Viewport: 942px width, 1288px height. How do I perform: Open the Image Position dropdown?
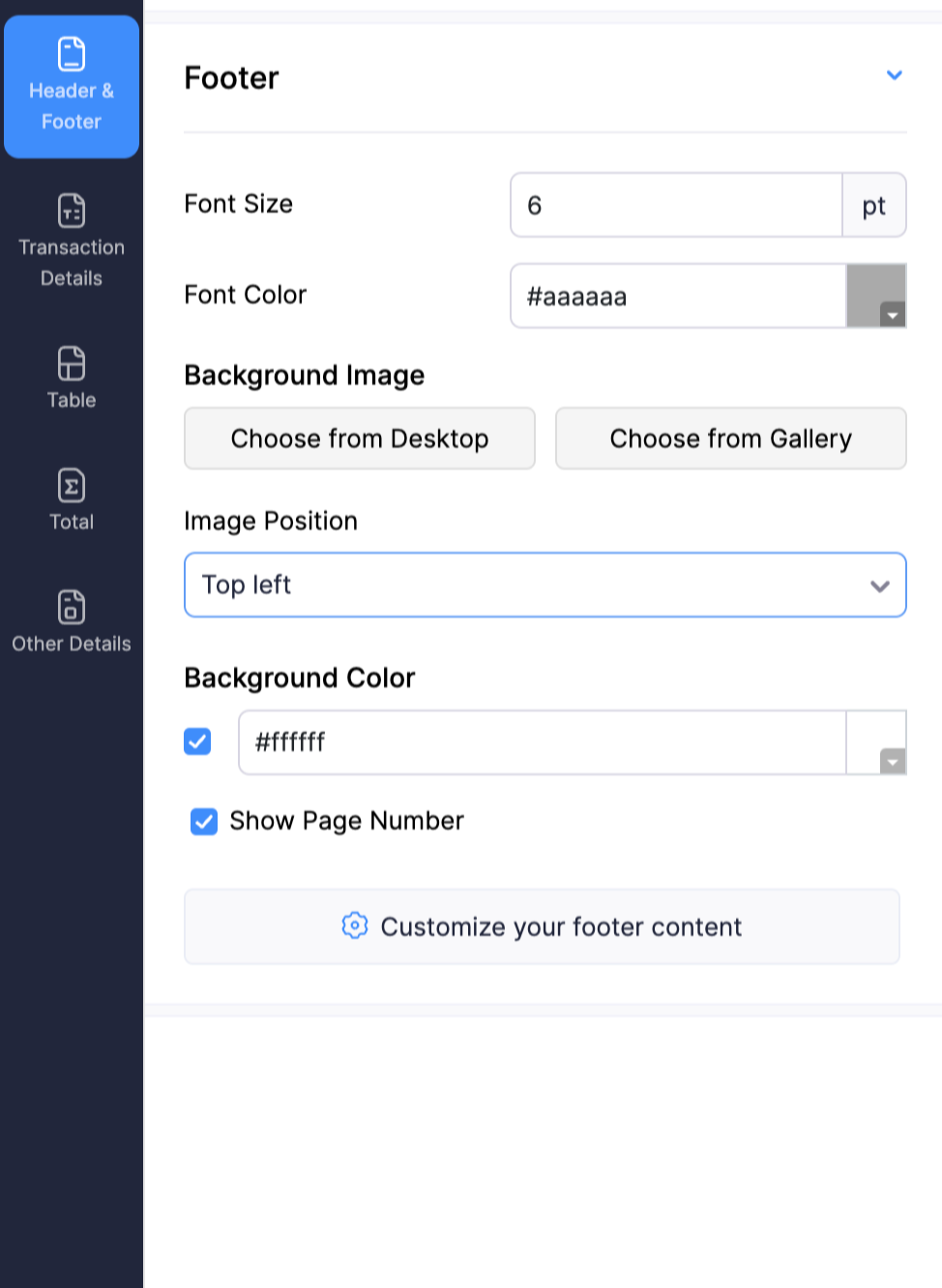[545, 584]
